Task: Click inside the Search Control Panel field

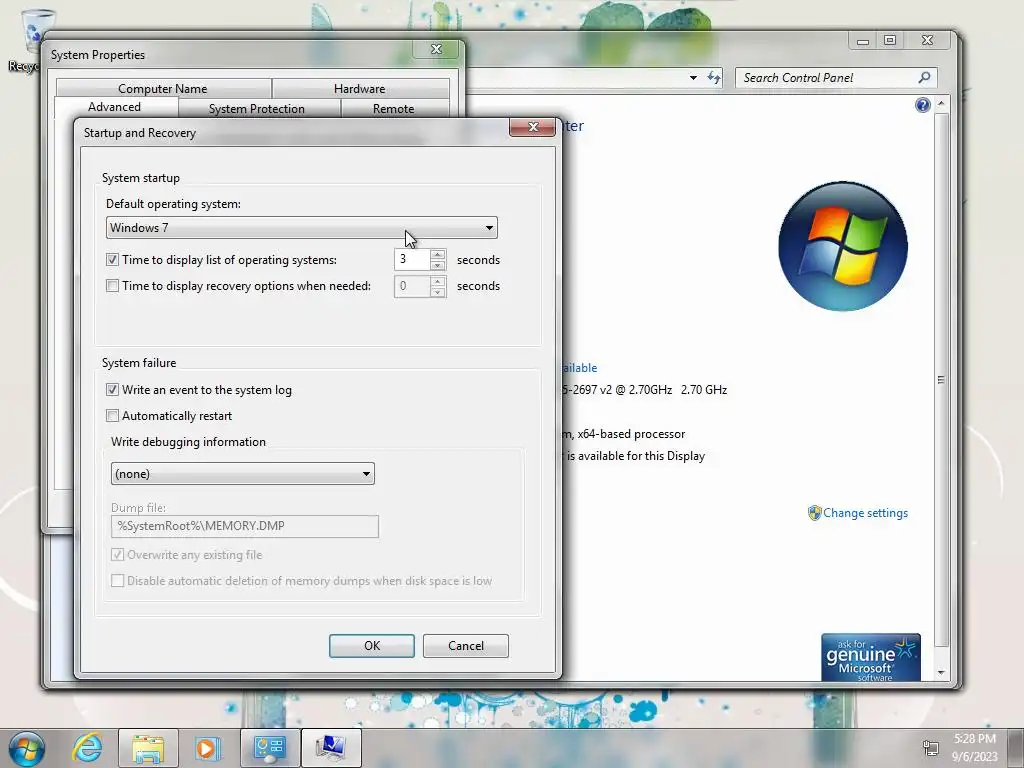Action: (826, 78)
